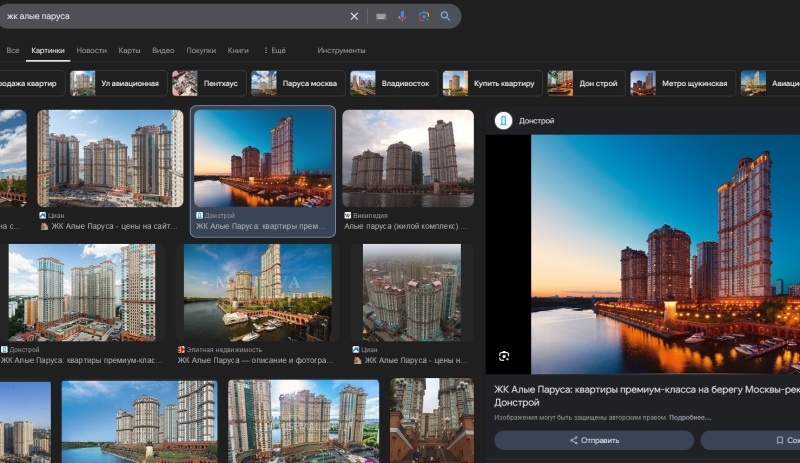Open the selected Донстрой sunset thumbnail
Screen dimensions: 800x463
click(x=263, y=158)
